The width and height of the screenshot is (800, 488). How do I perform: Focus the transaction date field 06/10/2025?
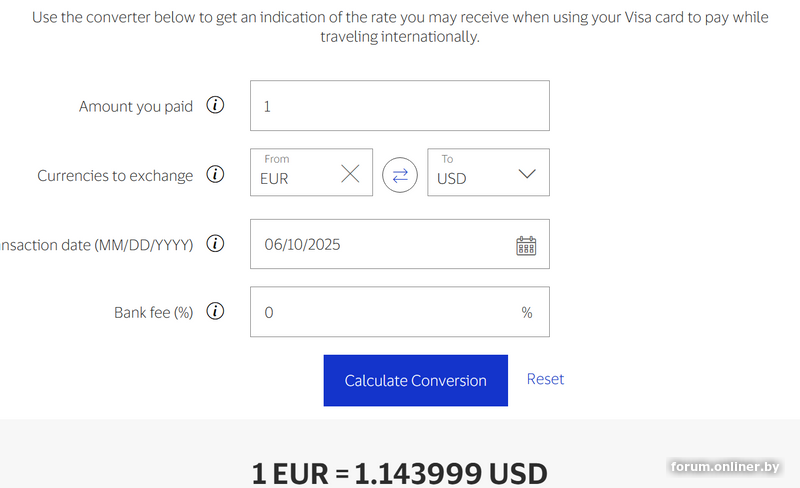(399, 244)
